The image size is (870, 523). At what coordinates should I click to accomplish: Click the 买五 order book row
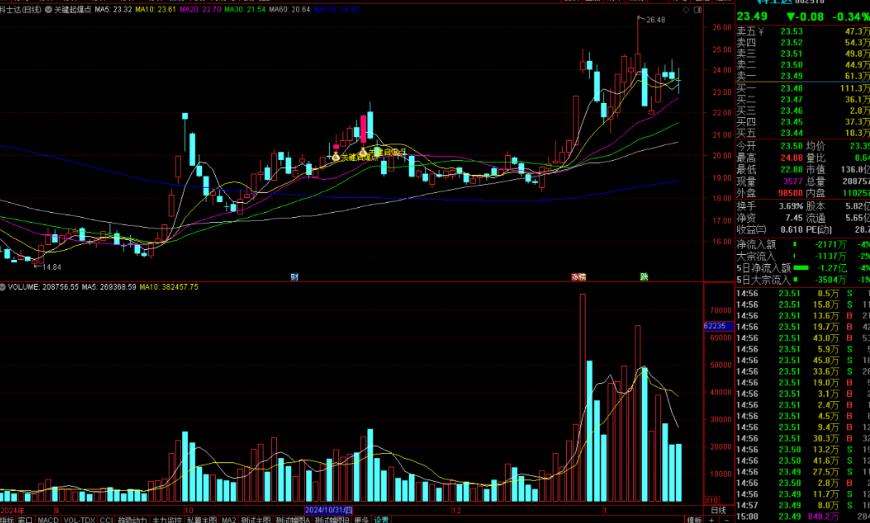point(803,133)
